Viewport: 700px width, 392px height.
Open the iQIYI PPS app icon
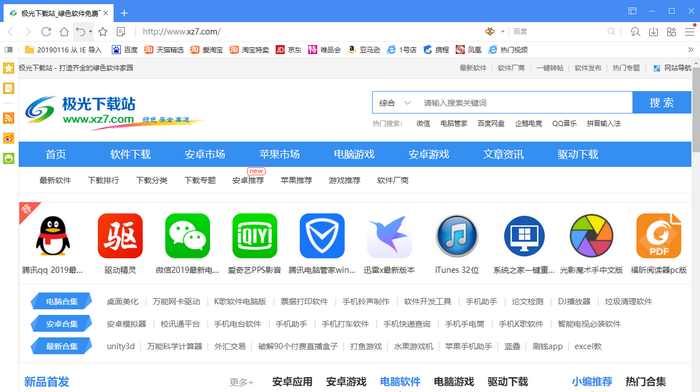pyautogui.click(x=255, y=236)
